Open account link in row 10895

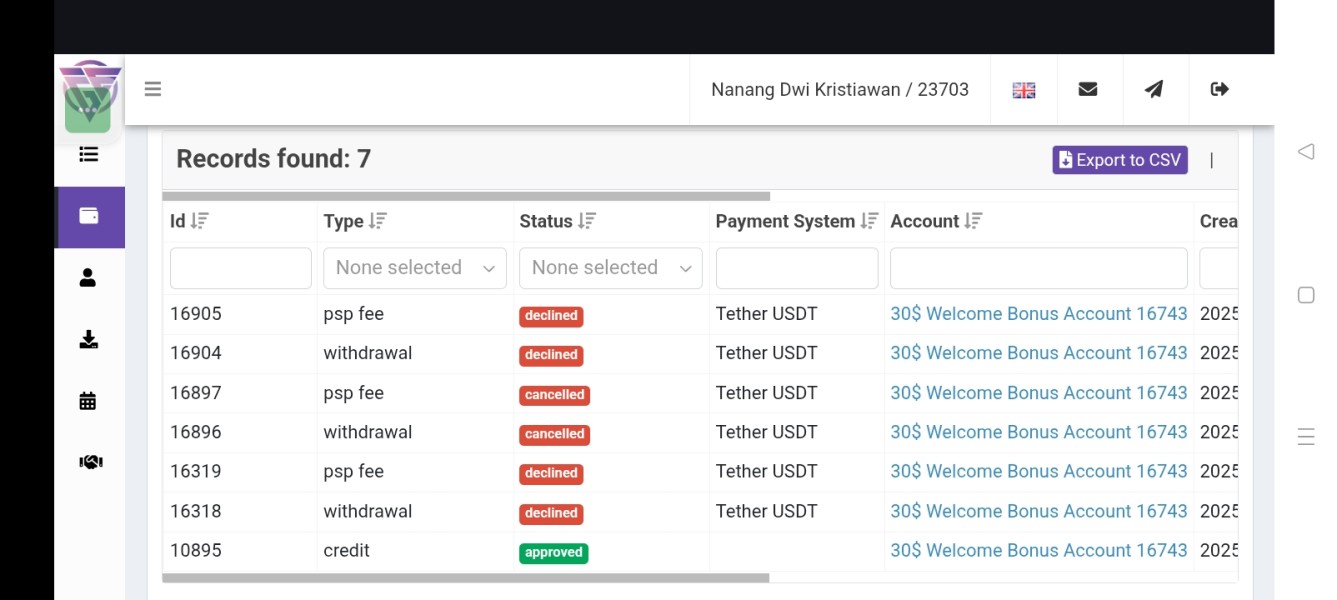coord(1039,550)
